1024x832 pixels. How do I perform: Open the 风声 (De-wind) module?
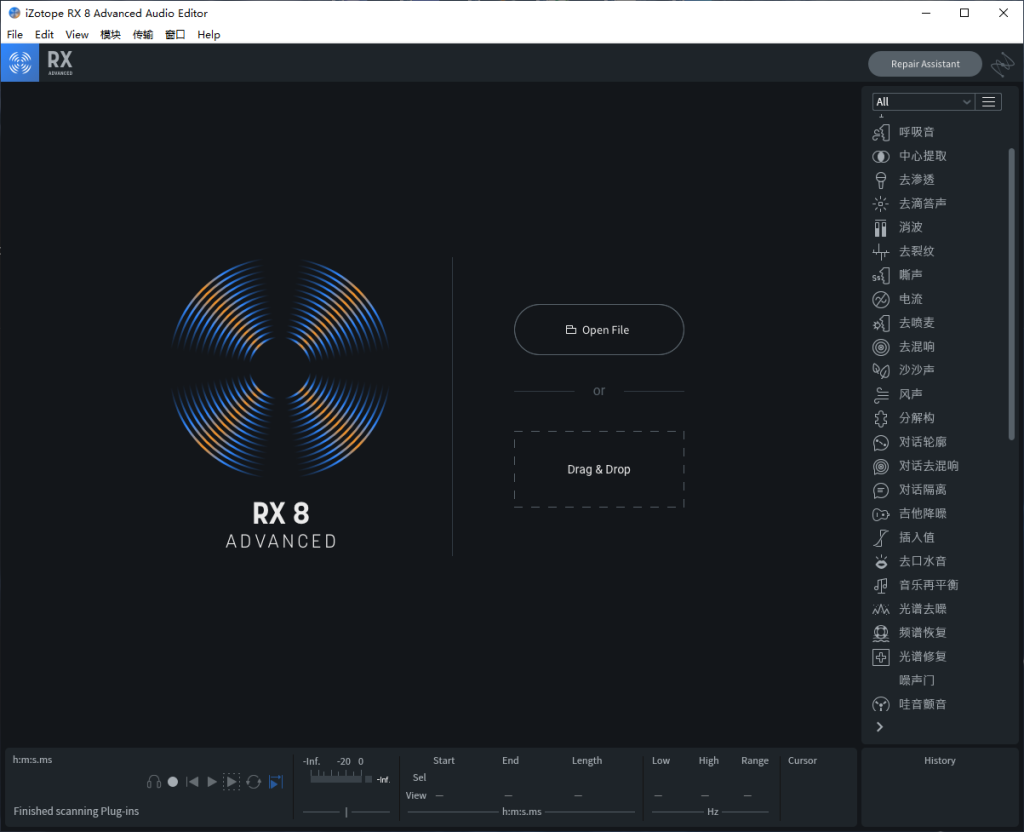click(x=898, y=394)
